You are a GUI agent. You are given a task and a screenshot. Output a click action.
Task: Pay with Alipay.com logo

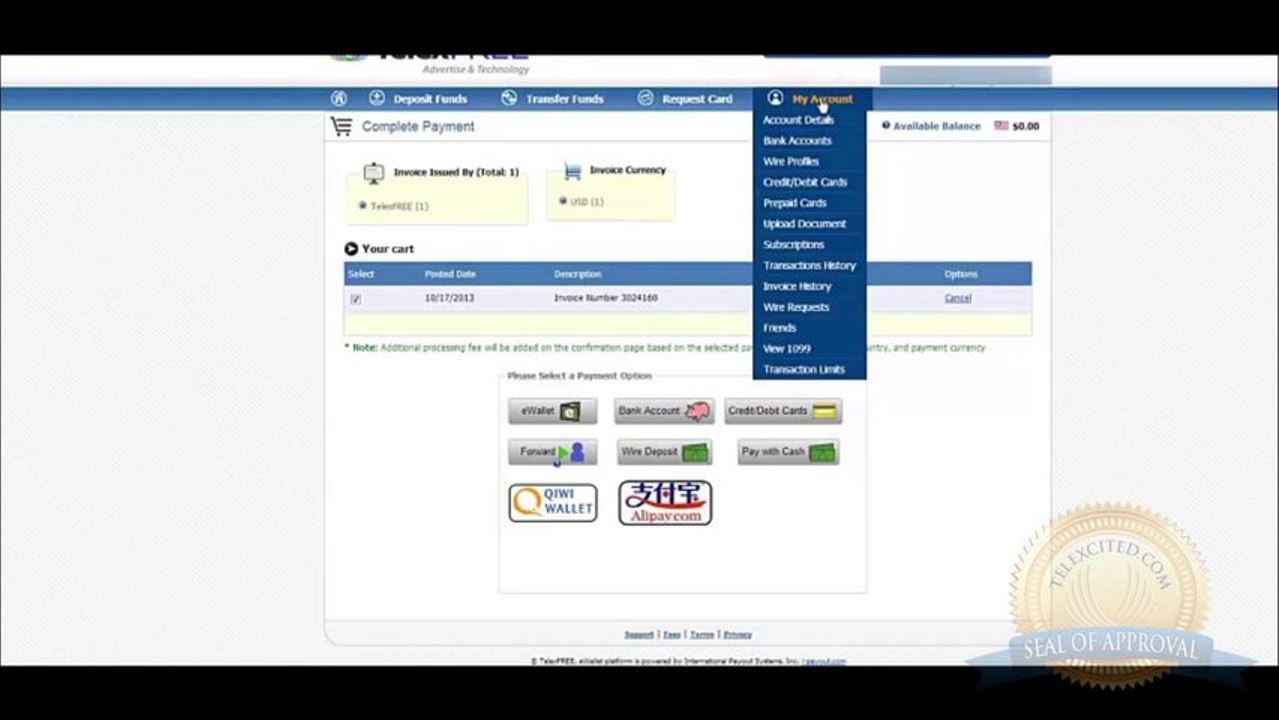[x=665, y=502]
